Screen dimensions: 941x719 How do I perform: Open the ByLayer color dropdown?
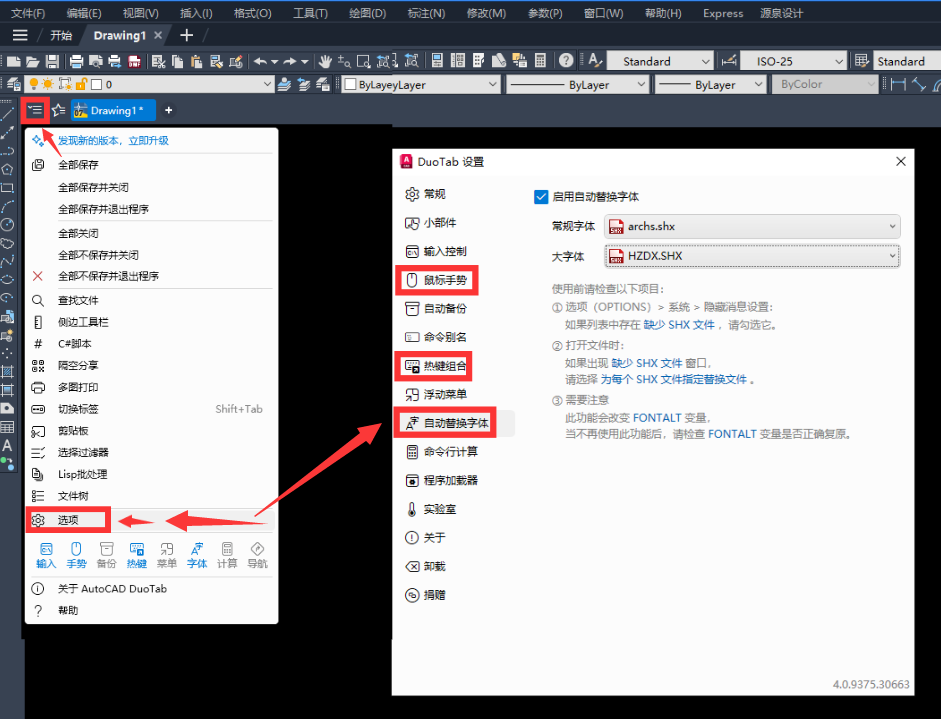pyautogui.click(x=421, y=85)
